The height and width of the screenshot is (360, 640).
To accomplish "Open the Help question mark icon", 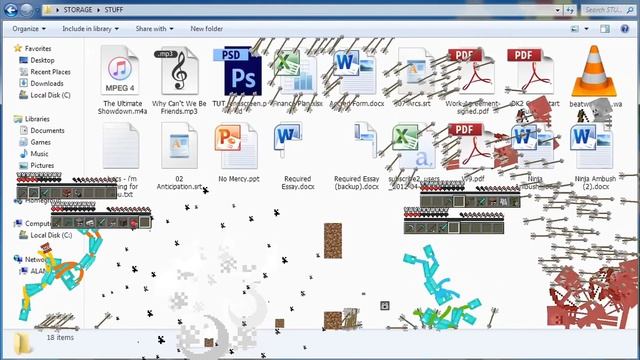I will [x=624, y=29].
